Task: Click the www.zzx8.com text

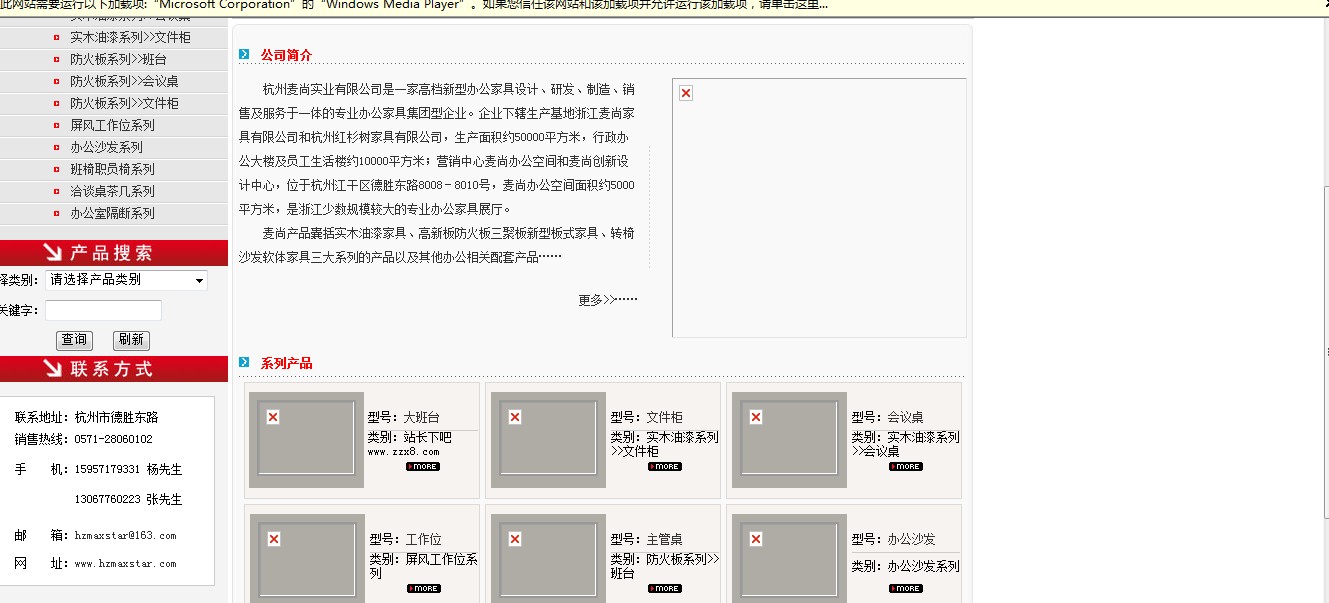Action: click(x=403, y=452)
